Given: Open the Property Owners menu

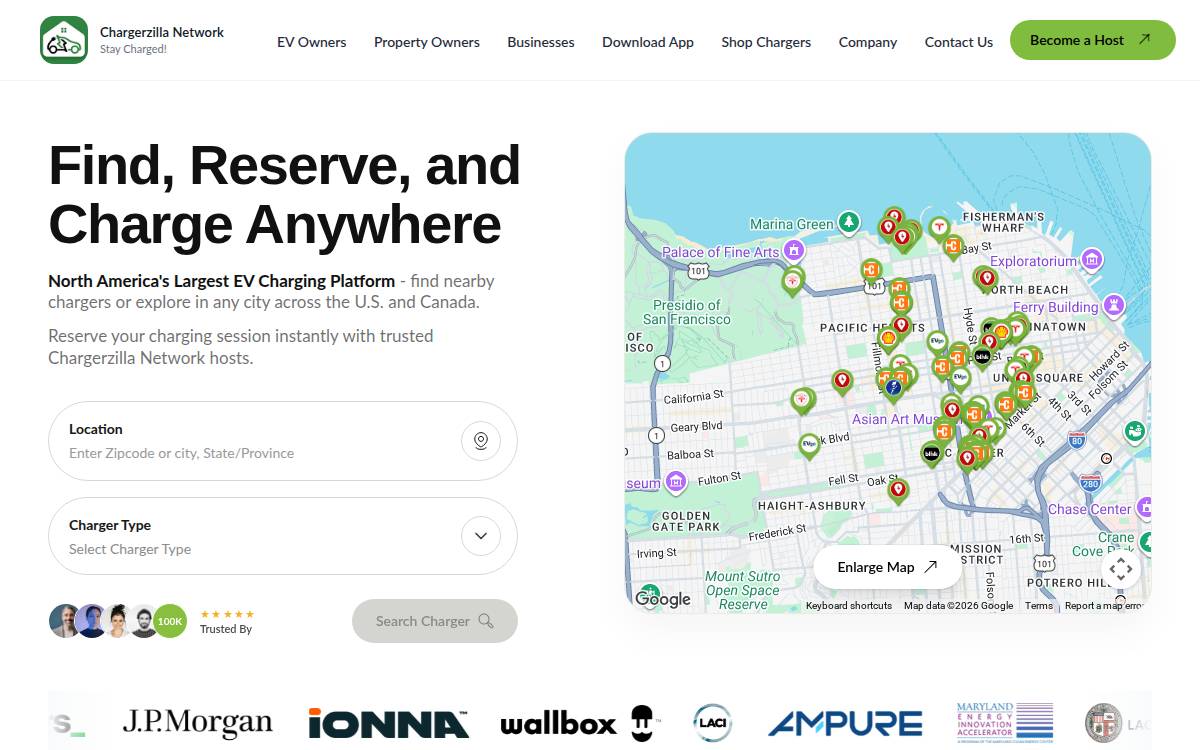Looking at the screenshot, I should tap(427, 42).
